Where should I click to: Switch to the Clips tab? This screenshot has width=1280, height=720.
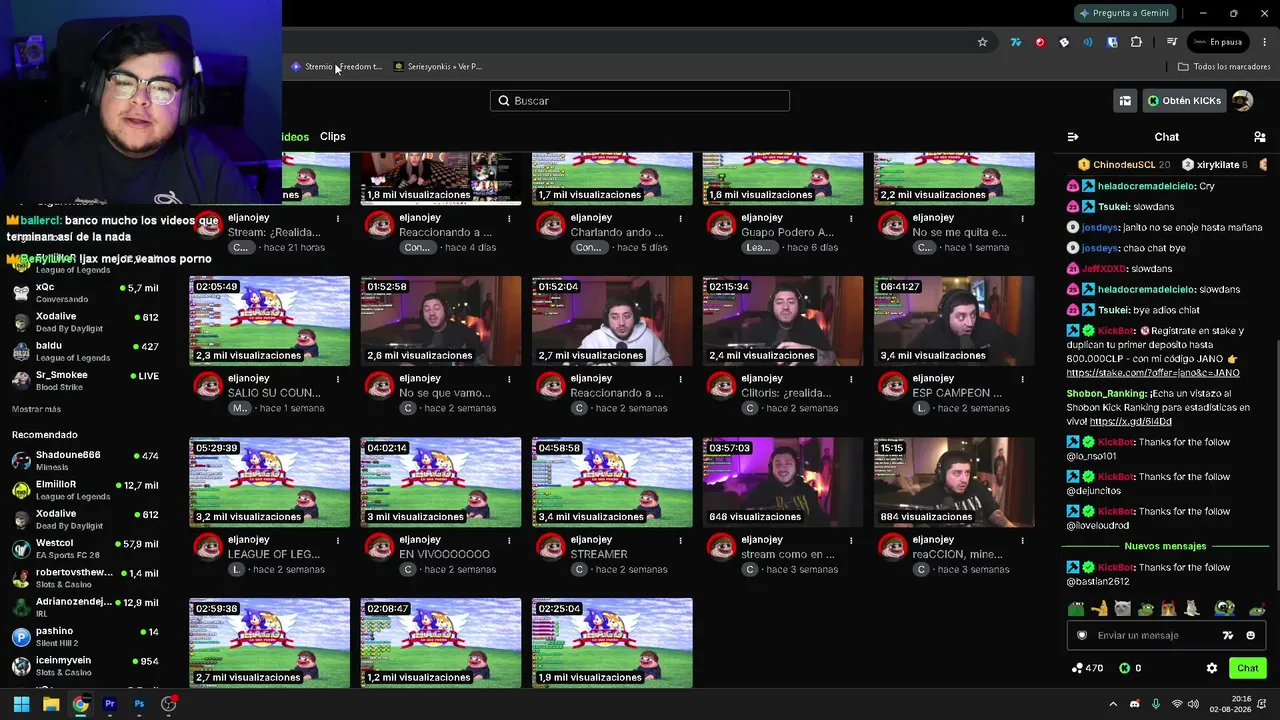tap(333, 137)
